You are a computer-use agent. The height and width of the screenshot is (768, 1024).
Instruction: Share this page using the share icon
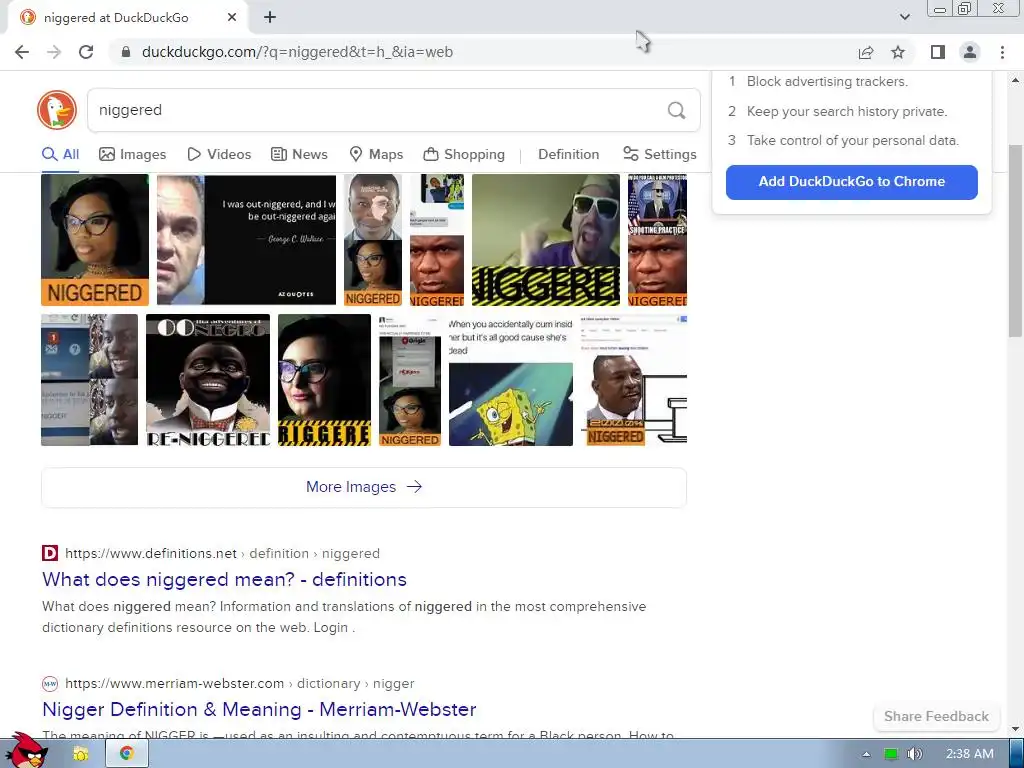(x=866, y=52)
